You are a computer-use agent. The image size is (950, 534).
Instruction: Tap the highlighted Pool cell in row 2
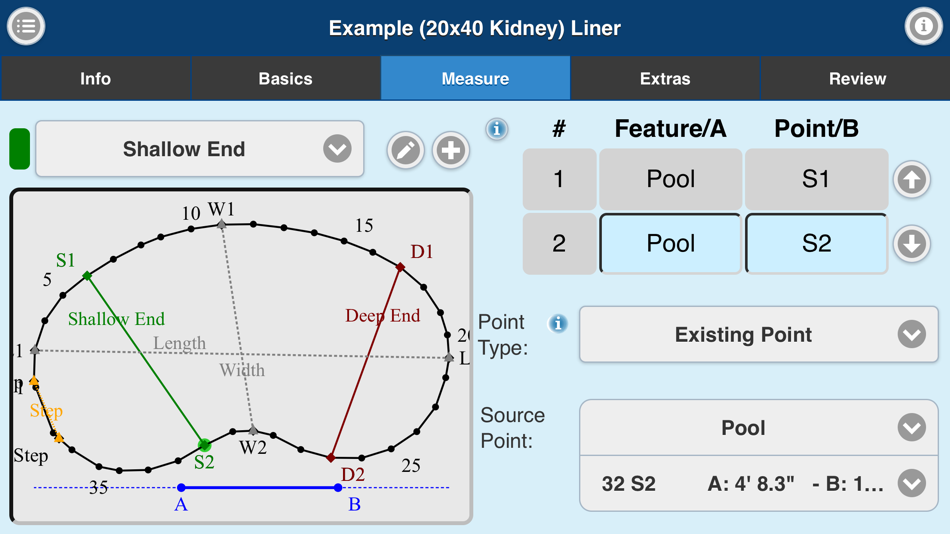(x=670, y=244)
